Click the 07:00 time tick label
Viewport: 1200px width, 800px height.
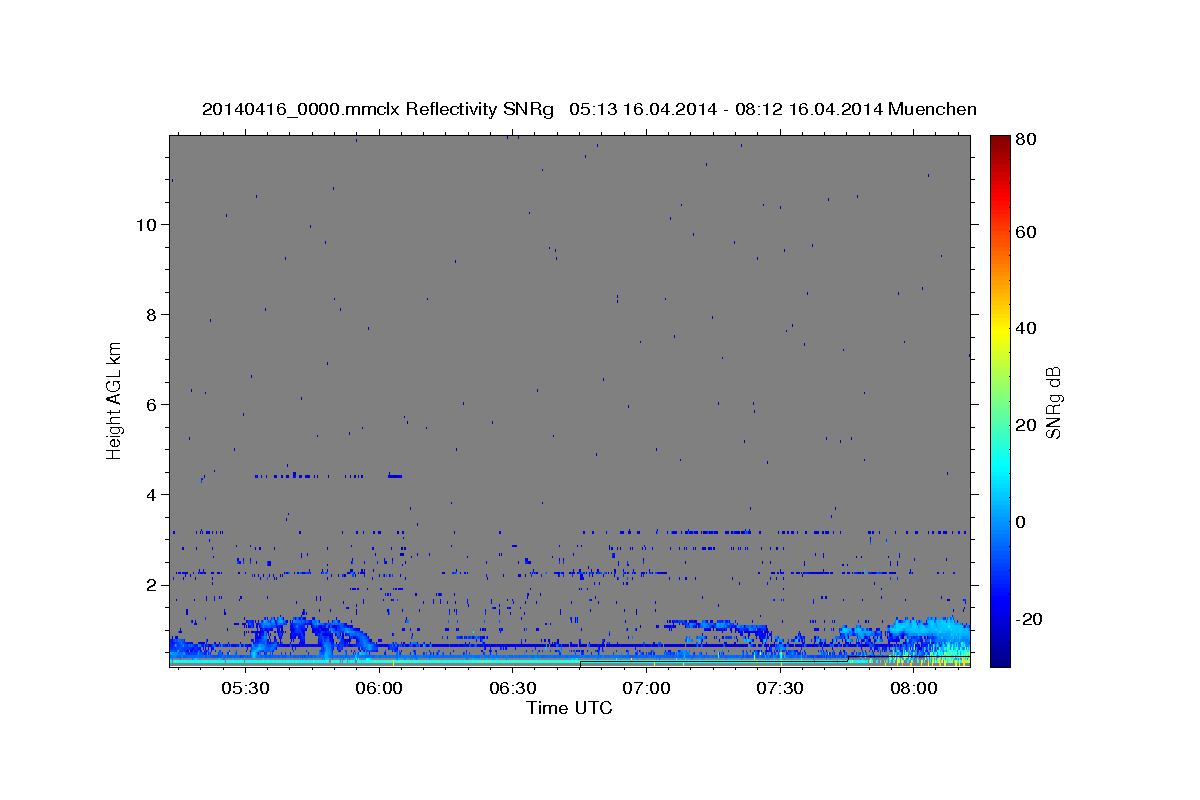647,689
